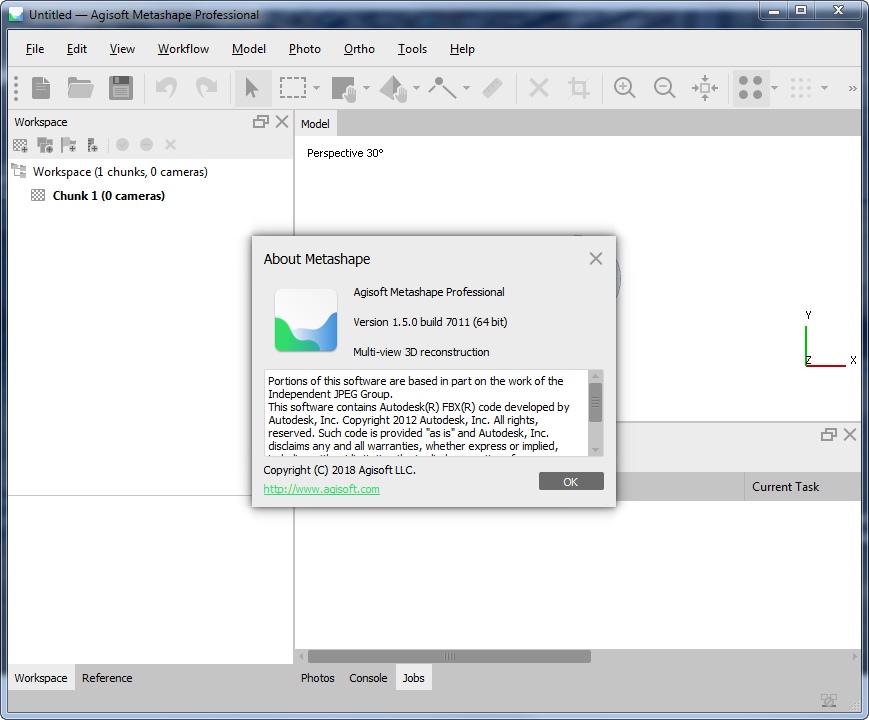Click the Jobs pane horizontal scrollbar

[449, 656]
